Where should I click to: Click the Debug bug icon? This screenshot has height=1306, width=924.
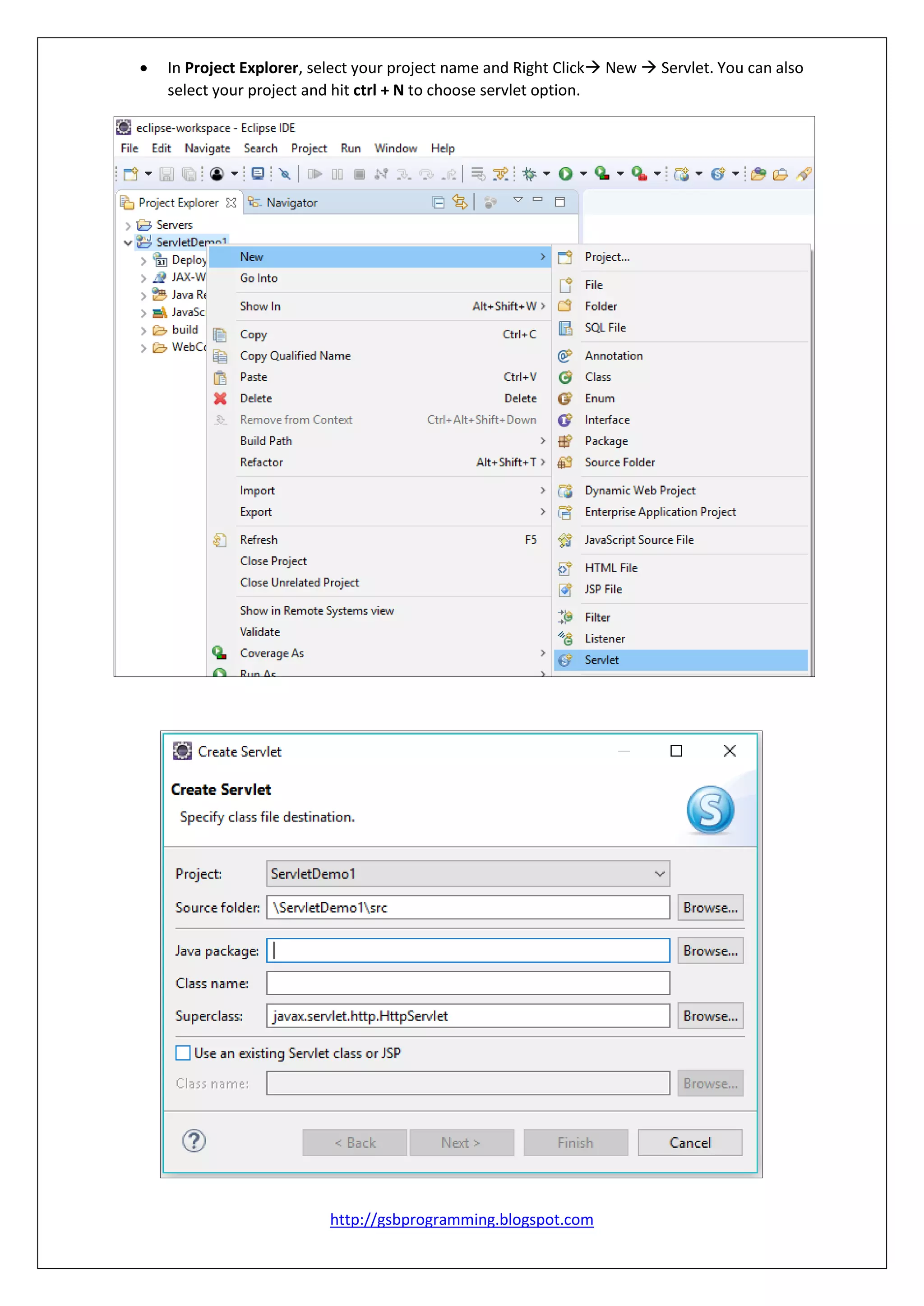pyautogui.click(x=529, y=174)
